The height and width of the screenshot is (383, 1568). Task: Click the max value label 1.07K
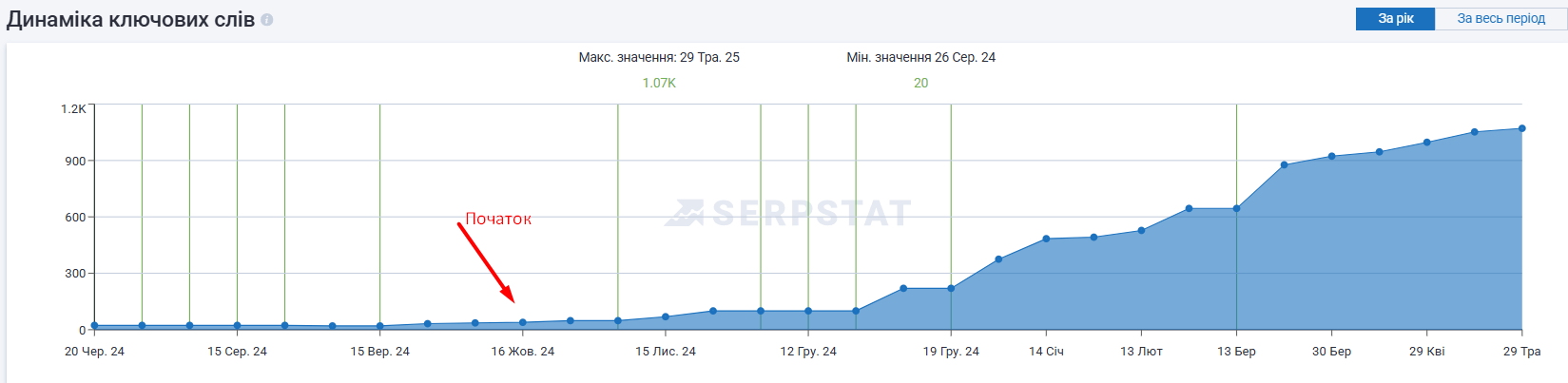[659, 83]
